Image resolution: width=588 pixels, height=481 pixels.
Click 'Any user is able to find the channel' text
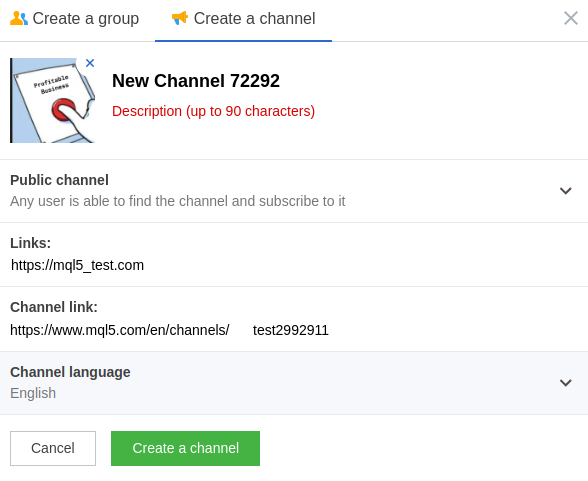(120, 201)
